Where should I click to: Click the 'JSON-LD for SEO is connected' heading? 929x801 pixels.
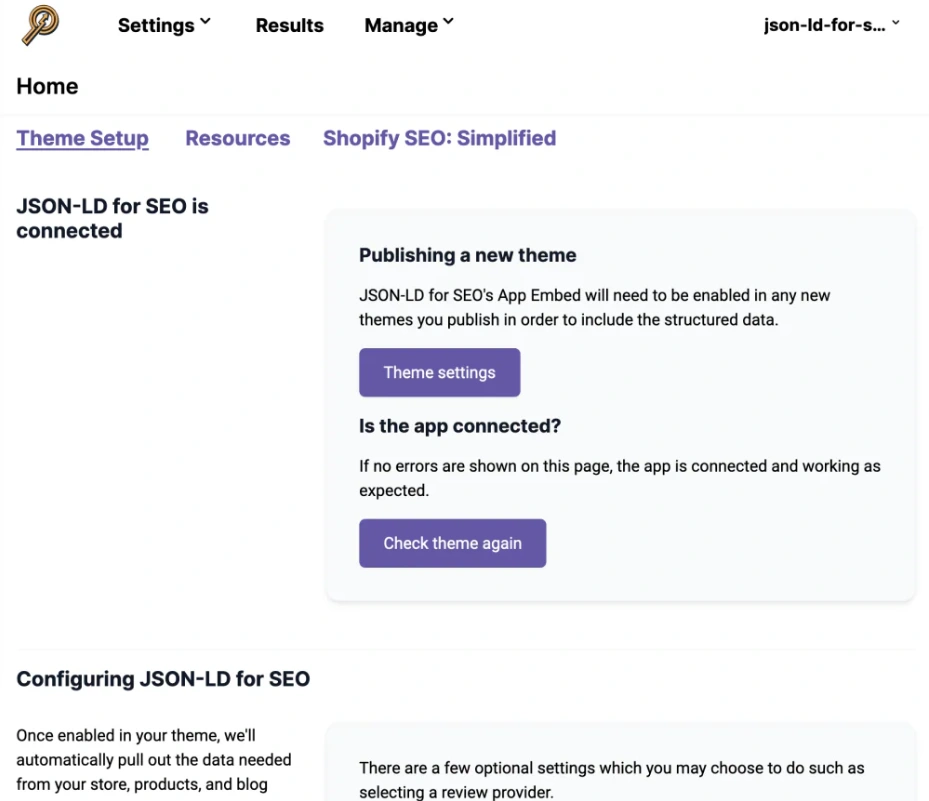tap(113, 218)
